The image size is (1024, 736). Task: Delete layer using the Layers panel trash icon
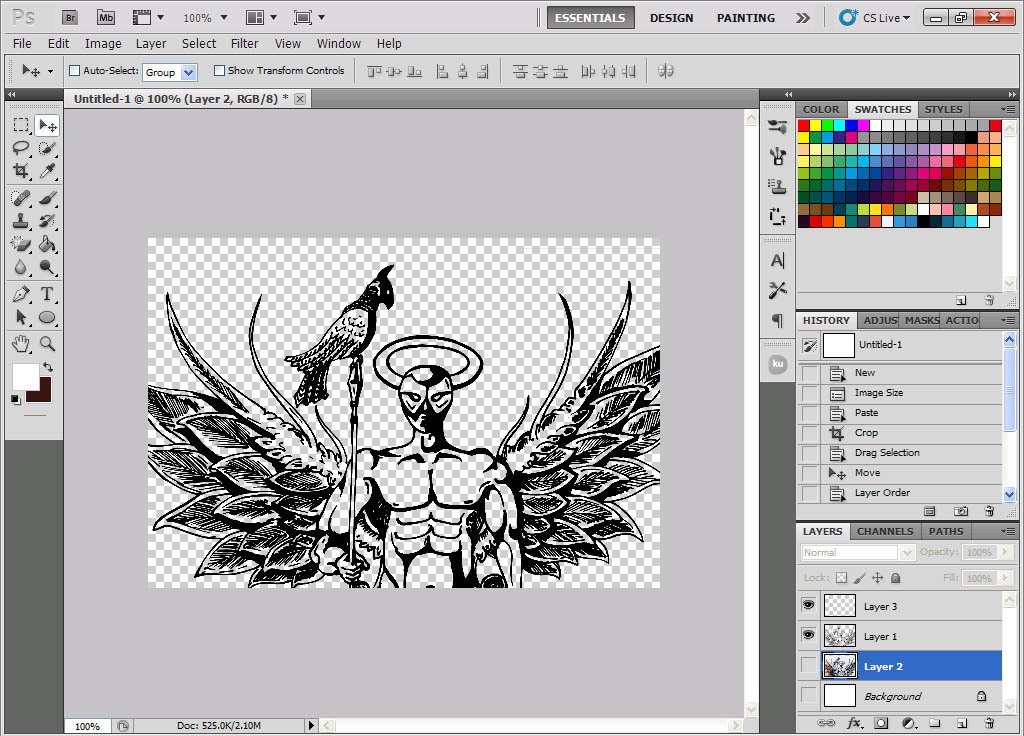[x=988, y=722]
